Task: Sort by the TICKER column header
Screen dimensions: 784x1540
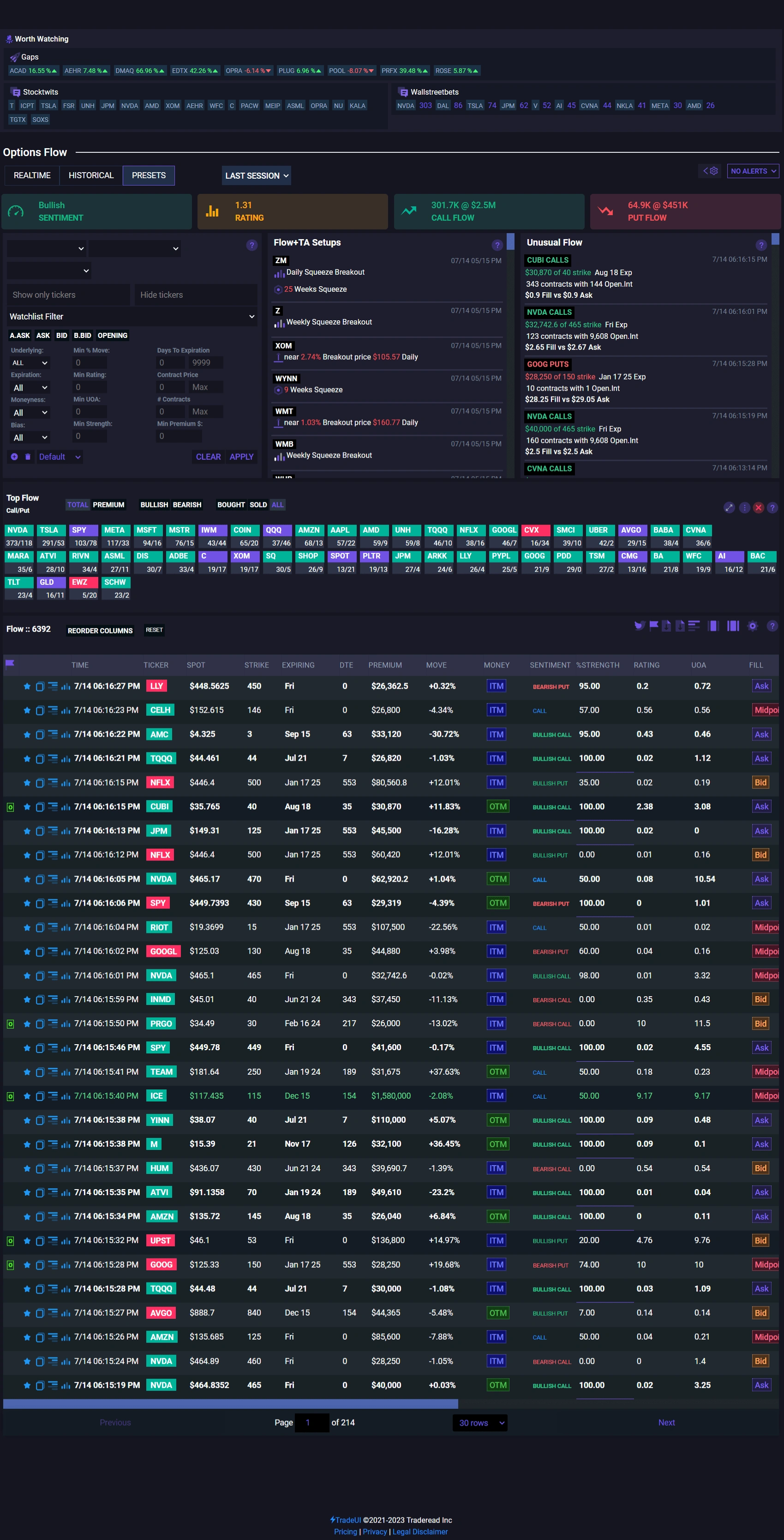Action: [156, 665]
